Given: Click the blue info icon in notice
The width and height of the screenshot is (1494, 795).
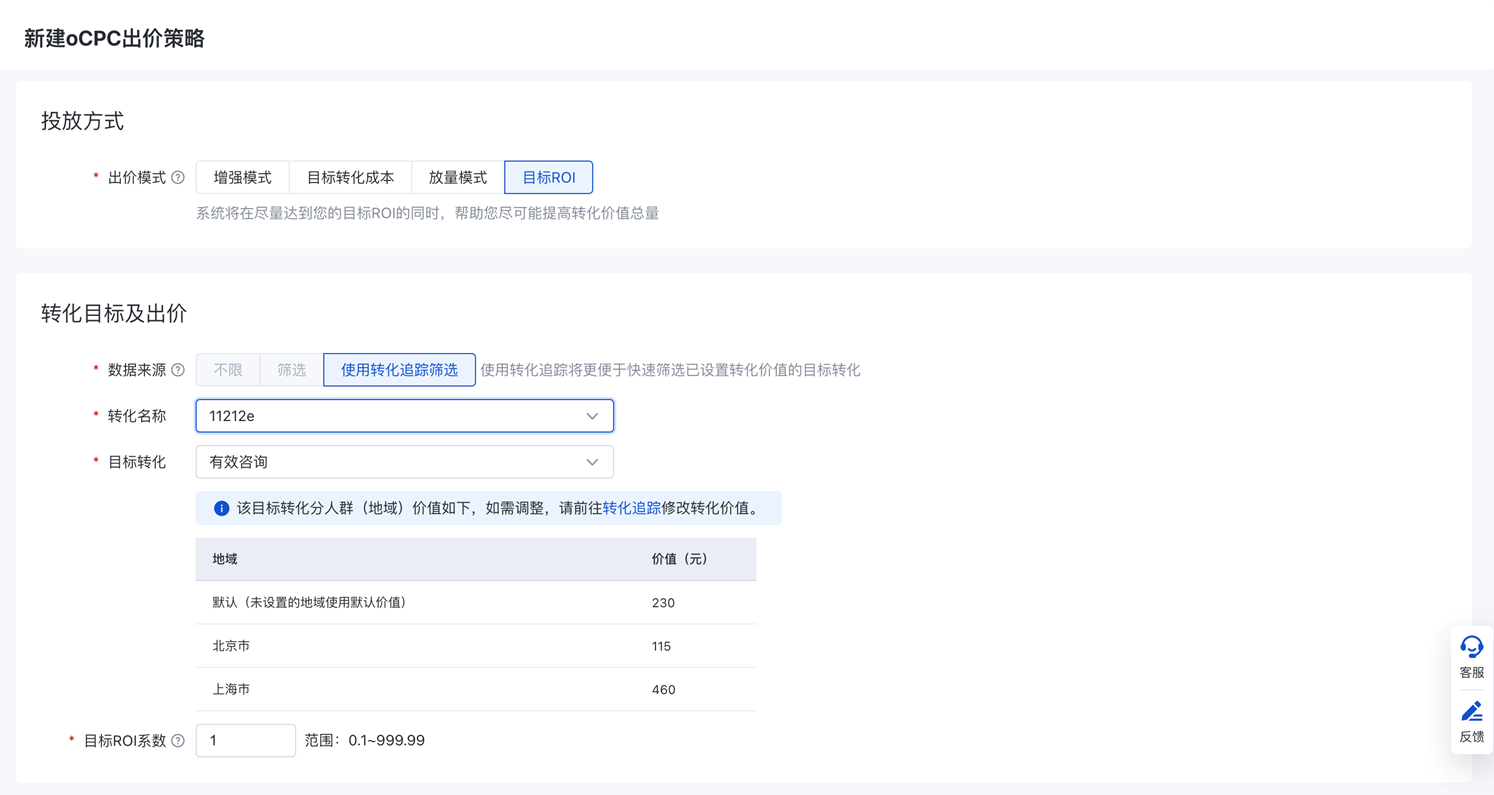Looking at the screenshot, I should (x=221, y=508).
